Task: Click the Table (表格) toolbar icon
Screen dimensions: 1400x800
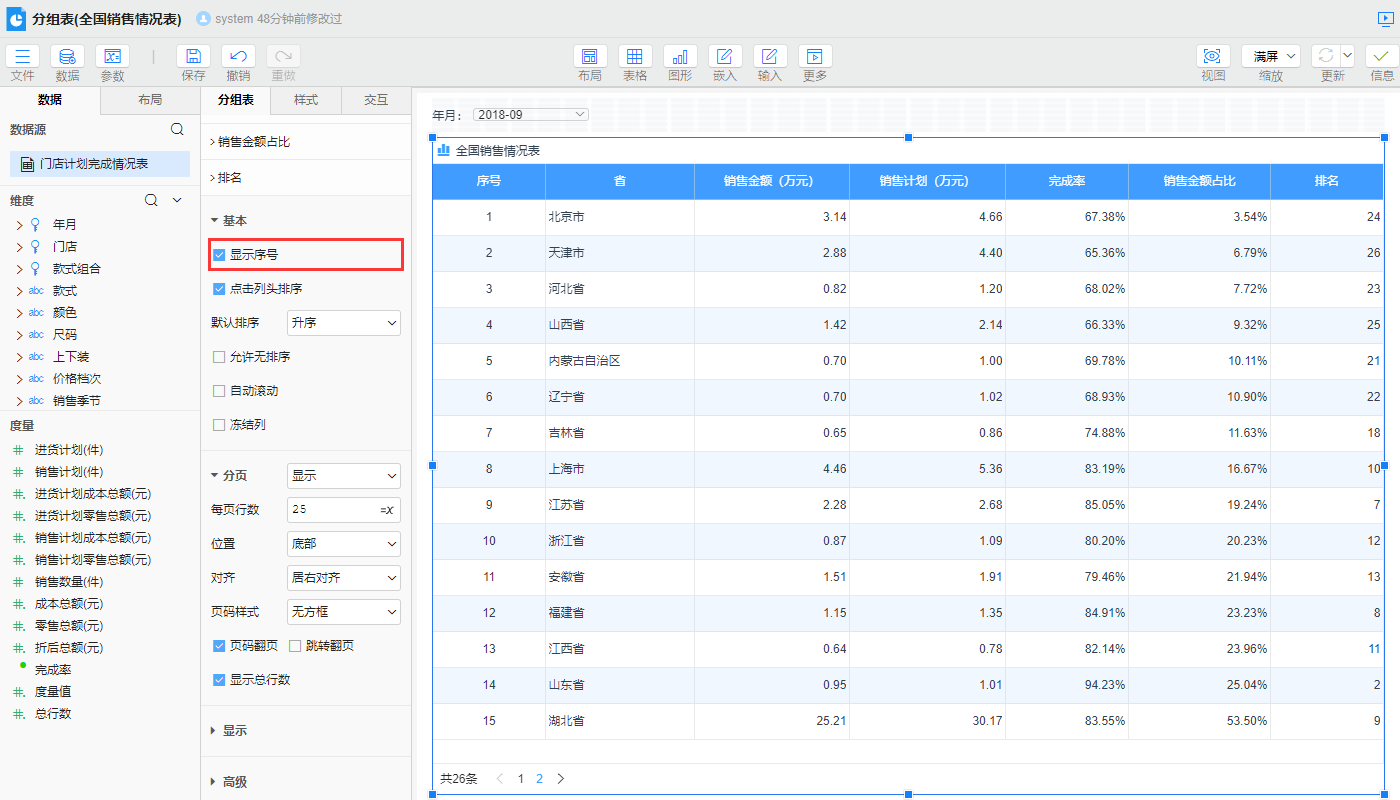Action: (x=635, y=57)
